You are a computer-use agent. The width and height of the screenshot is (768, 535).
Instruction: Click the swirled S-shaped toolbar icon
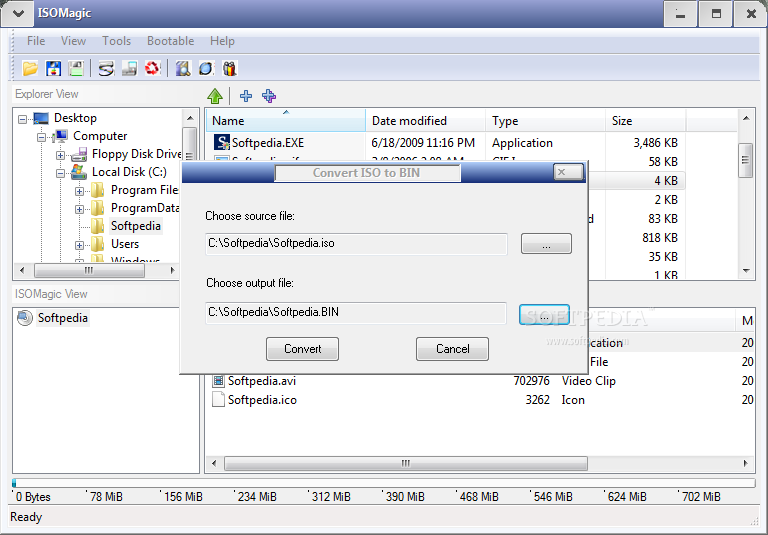click(106, 68)
